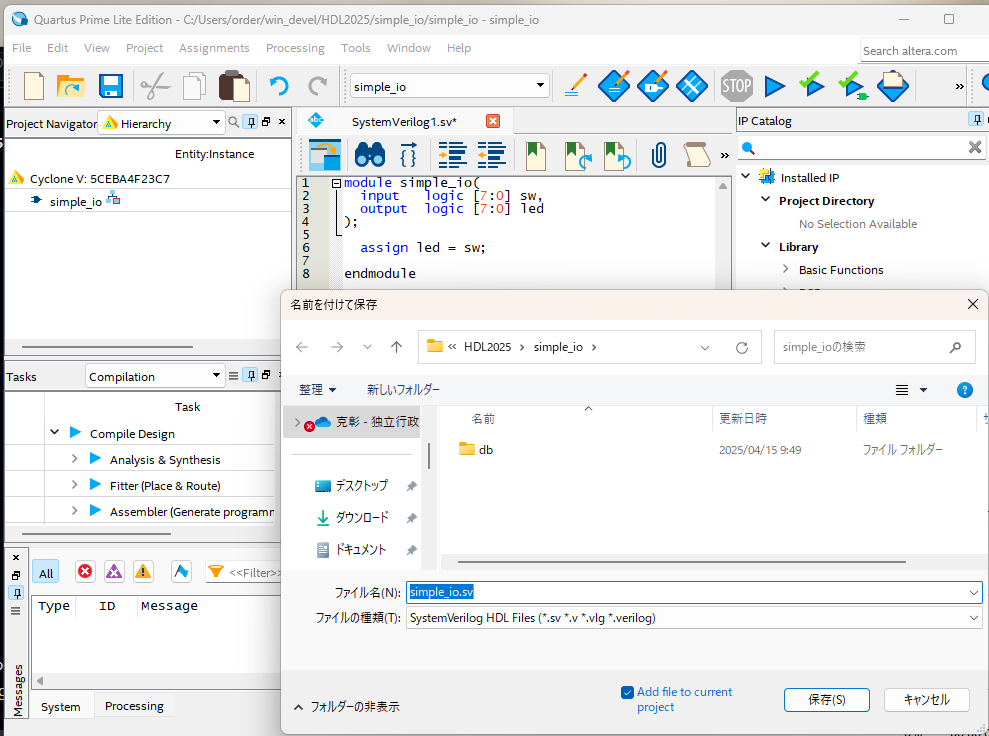Show only error messages with red icon
This screenshot has height=736, width=989.
[x=85, y=572]
